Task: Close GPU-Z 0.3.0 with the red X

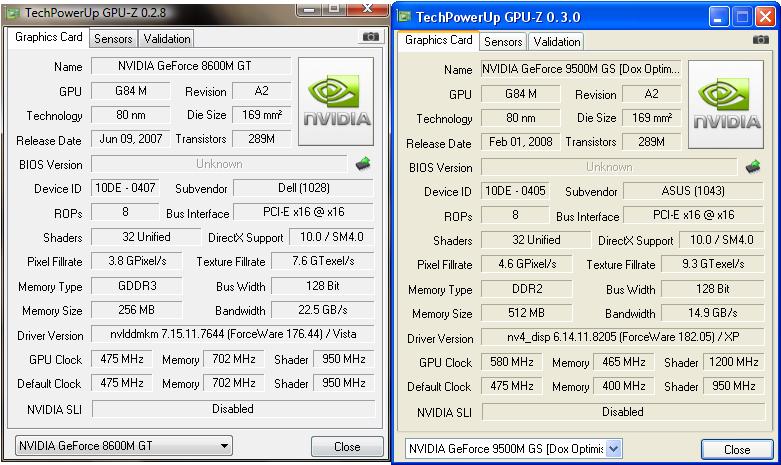Action: (x=765, y=17)
